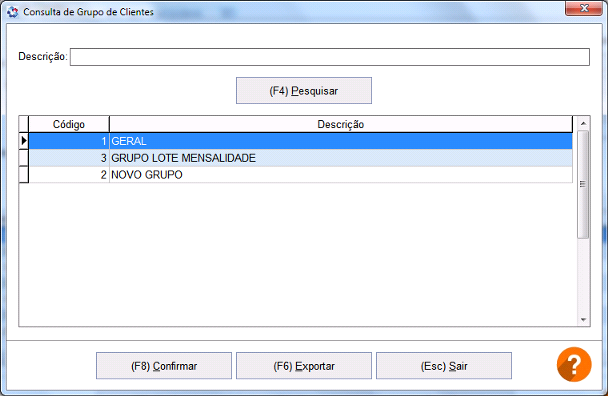Click code cell 1 in the grid
Screen dimensions: 608x396
click(69, 141)
